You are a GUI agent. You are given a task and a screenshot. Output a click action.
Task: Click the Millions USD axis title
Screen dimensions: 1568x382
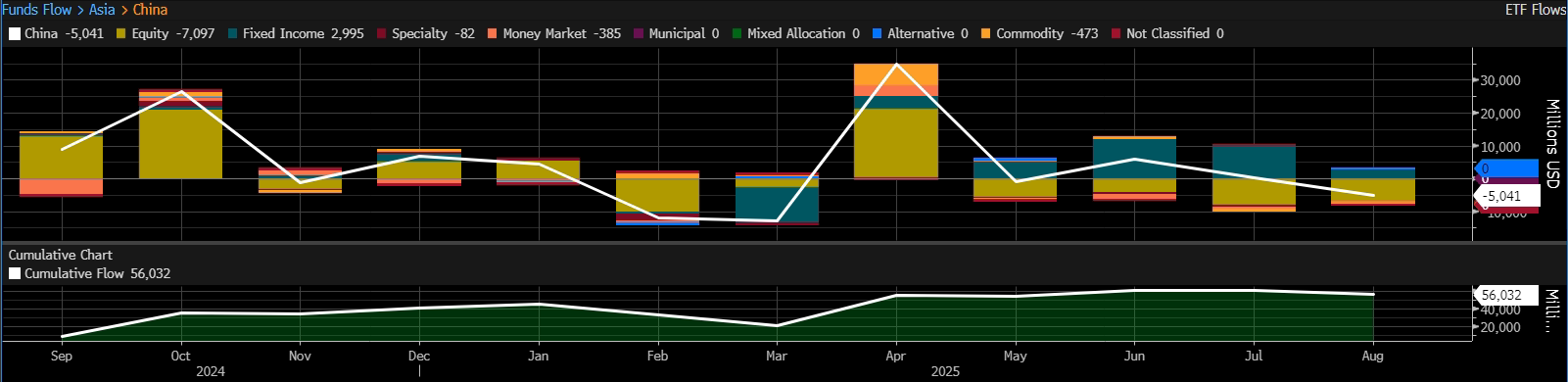[x=1552, y=143]
